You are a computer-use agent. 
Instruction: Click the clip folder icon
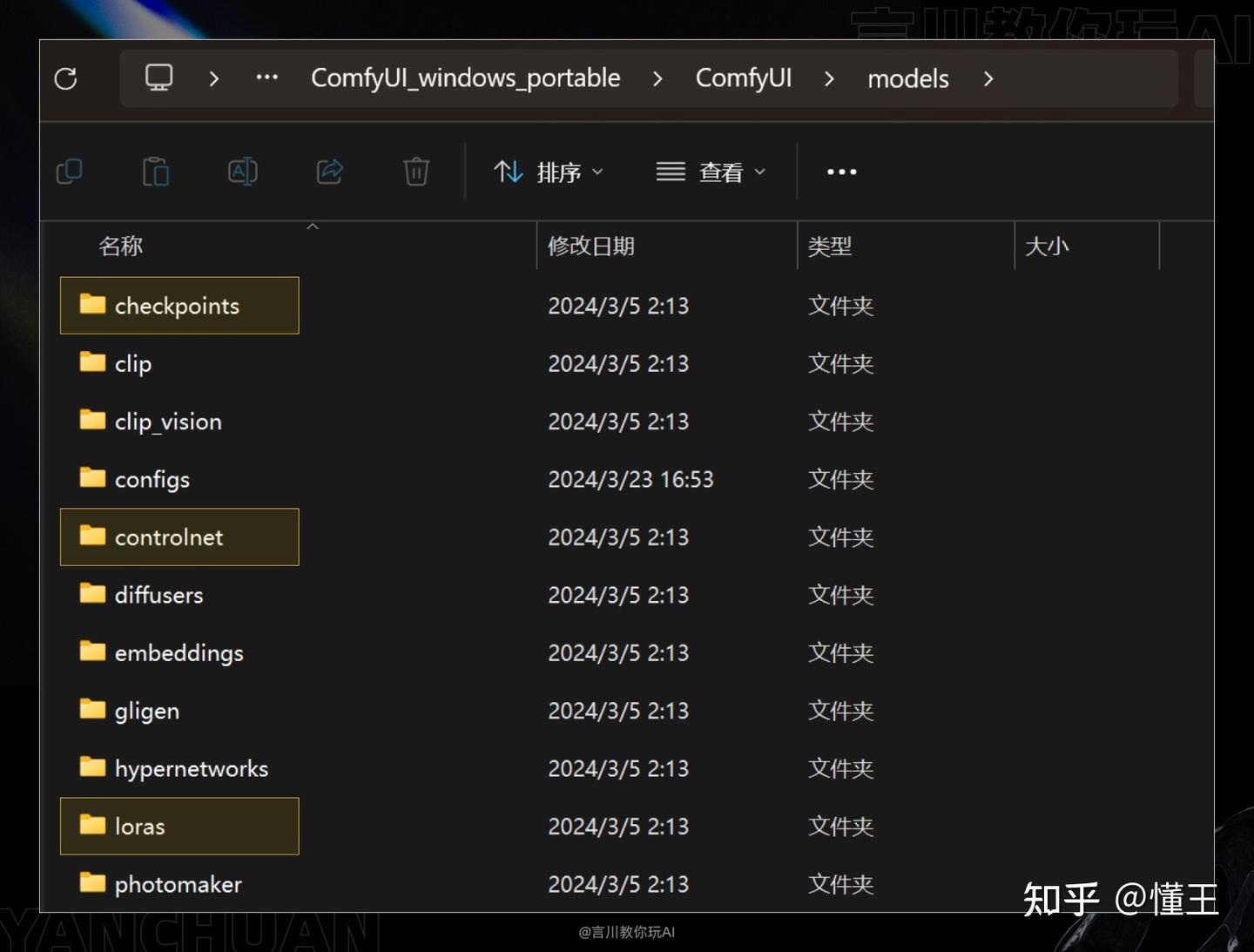pyautogui.click(x=92, y=361)
